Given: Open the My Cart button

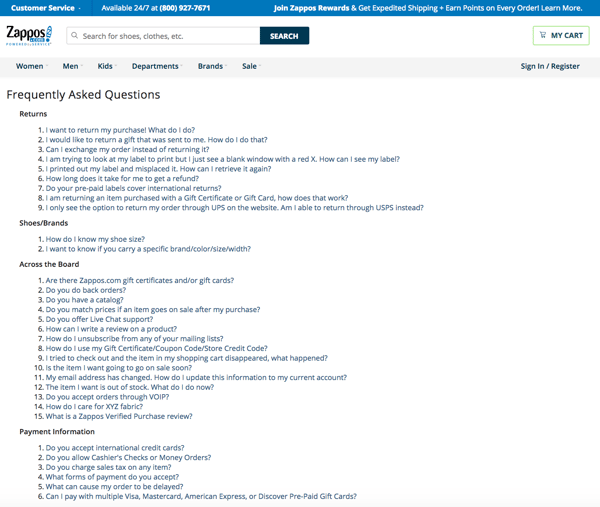Looking at the screenshot, I should (x=561, y=36).
